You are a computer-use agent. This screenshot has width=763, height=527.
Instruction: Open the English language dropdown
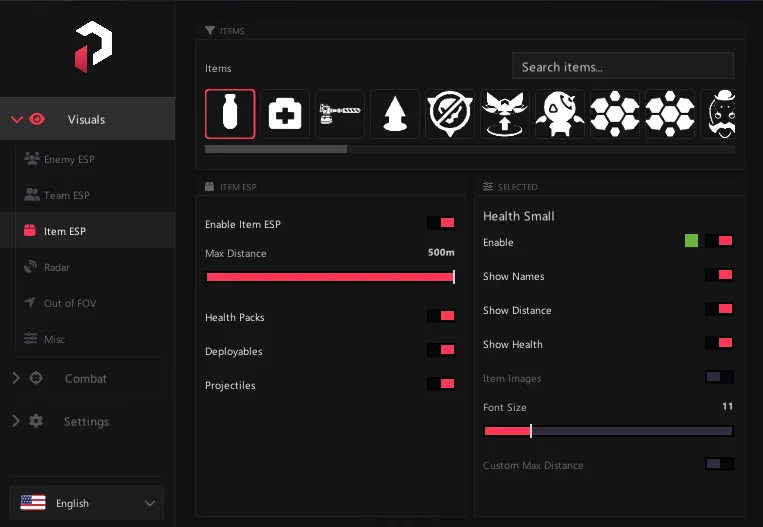(87, 503)
